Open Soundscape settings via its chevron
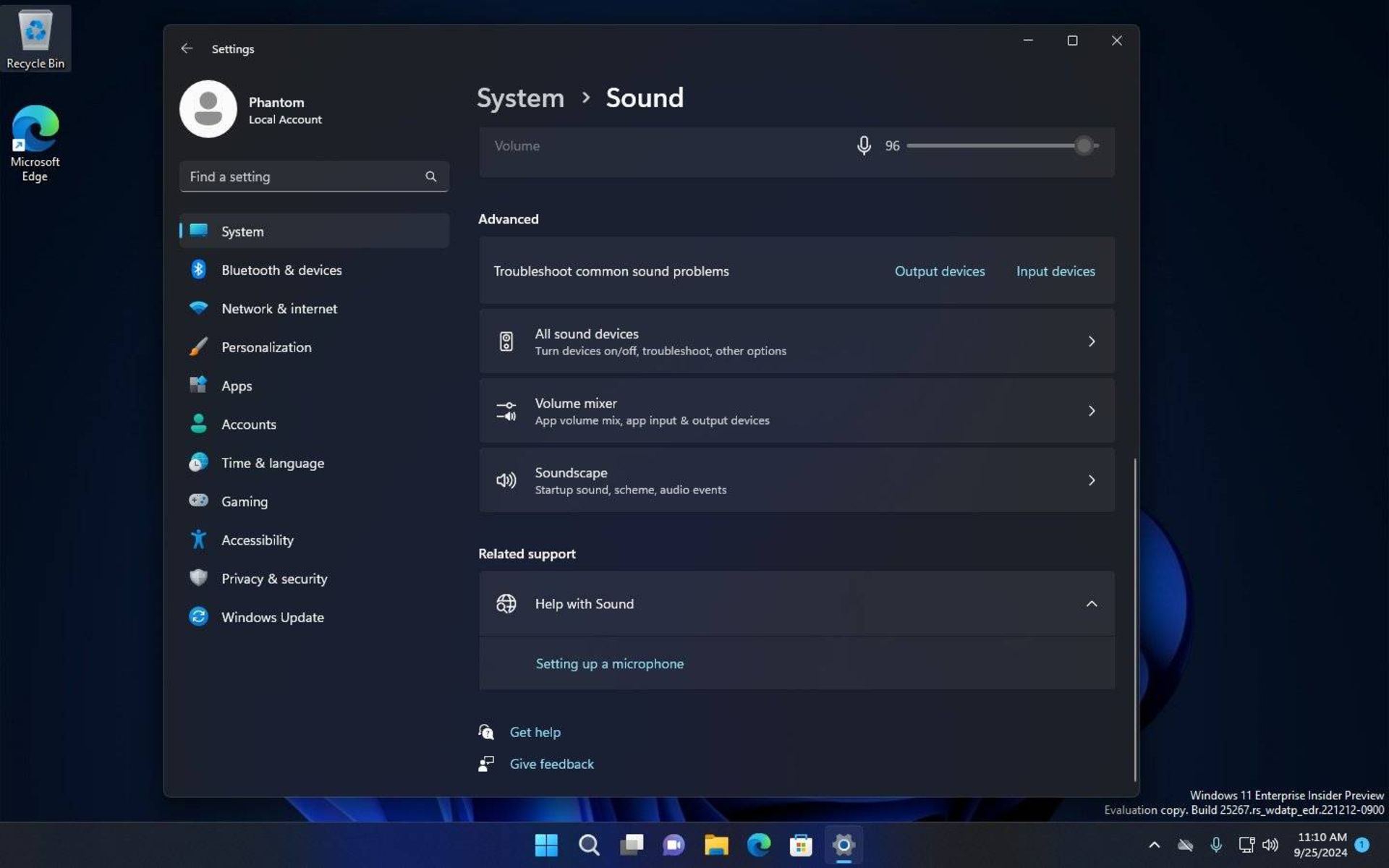Image resolution: width=1389 pixels, height=868 pixels. (x=1091, y=480)
